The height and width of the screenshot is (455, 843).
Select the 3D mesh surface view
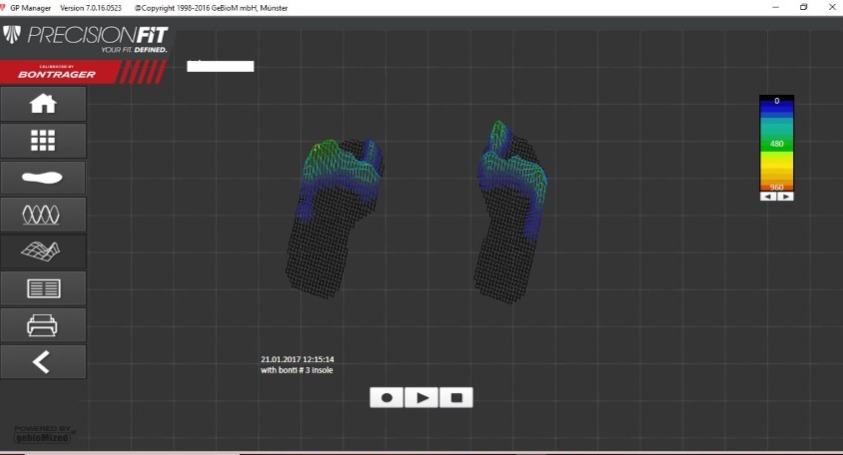point(43,251)
